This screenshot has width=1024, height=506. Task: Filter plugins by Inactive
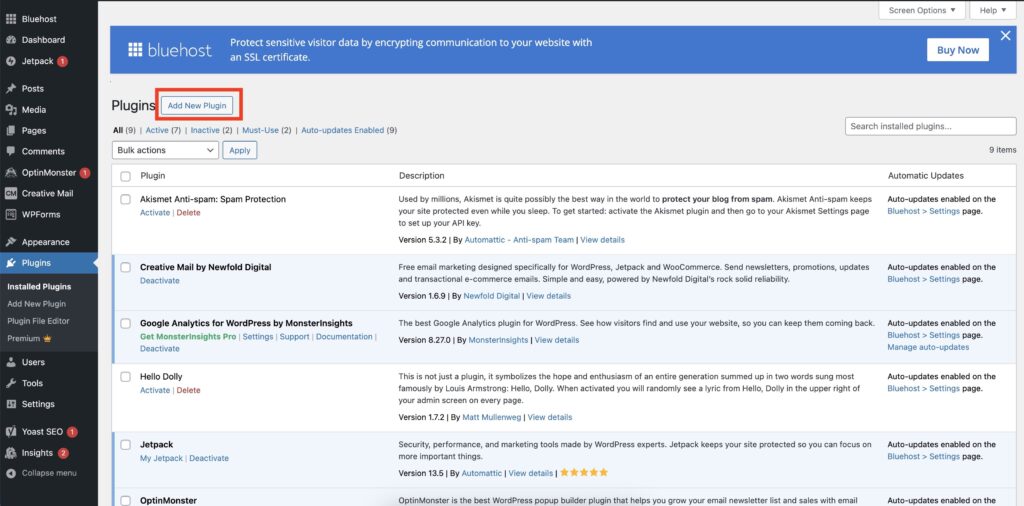coord(205,131)
